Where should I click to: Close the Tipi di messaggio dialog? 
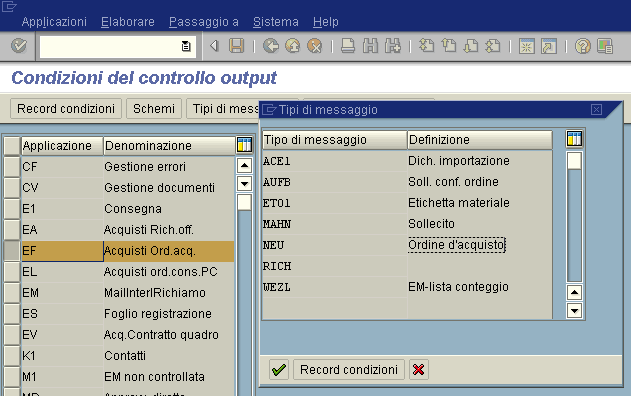click(596, 109)
